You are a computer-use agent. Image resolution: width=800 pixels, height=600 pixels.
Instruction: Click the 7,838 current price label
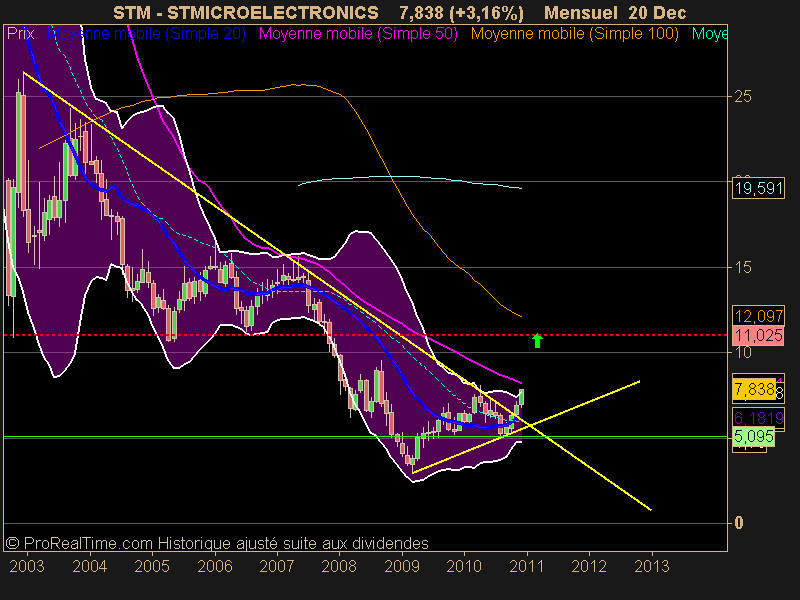tap(754, 389)
